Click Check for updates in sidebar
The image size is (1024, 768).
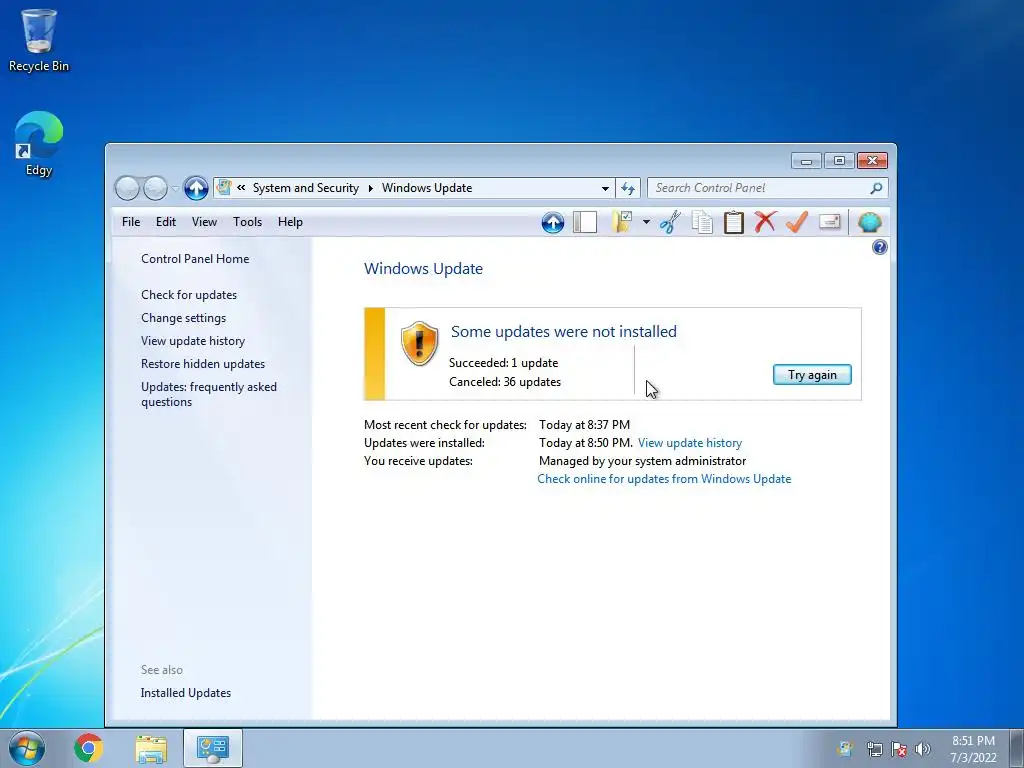(x=189, y=295)
